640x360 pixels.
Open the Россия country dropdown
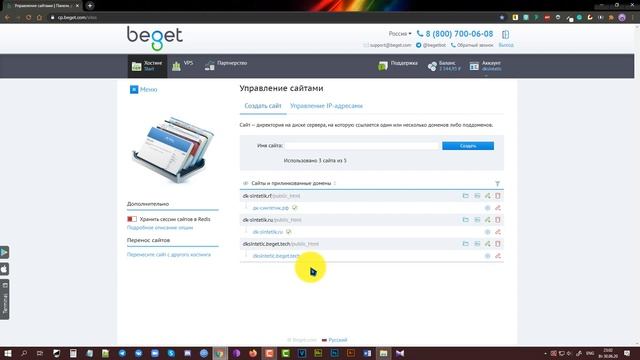click(x=400, y=33)
